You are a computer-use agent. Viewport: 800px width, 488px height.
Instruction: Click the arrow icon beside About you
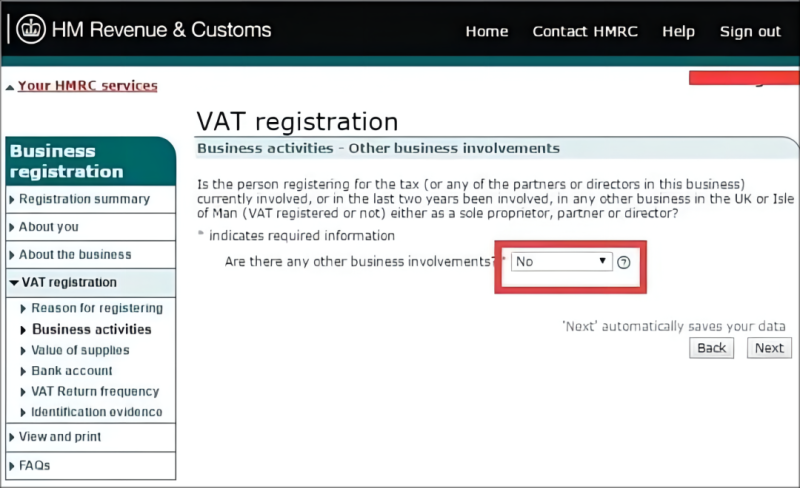pyautogui.click(x=12, y=227)
